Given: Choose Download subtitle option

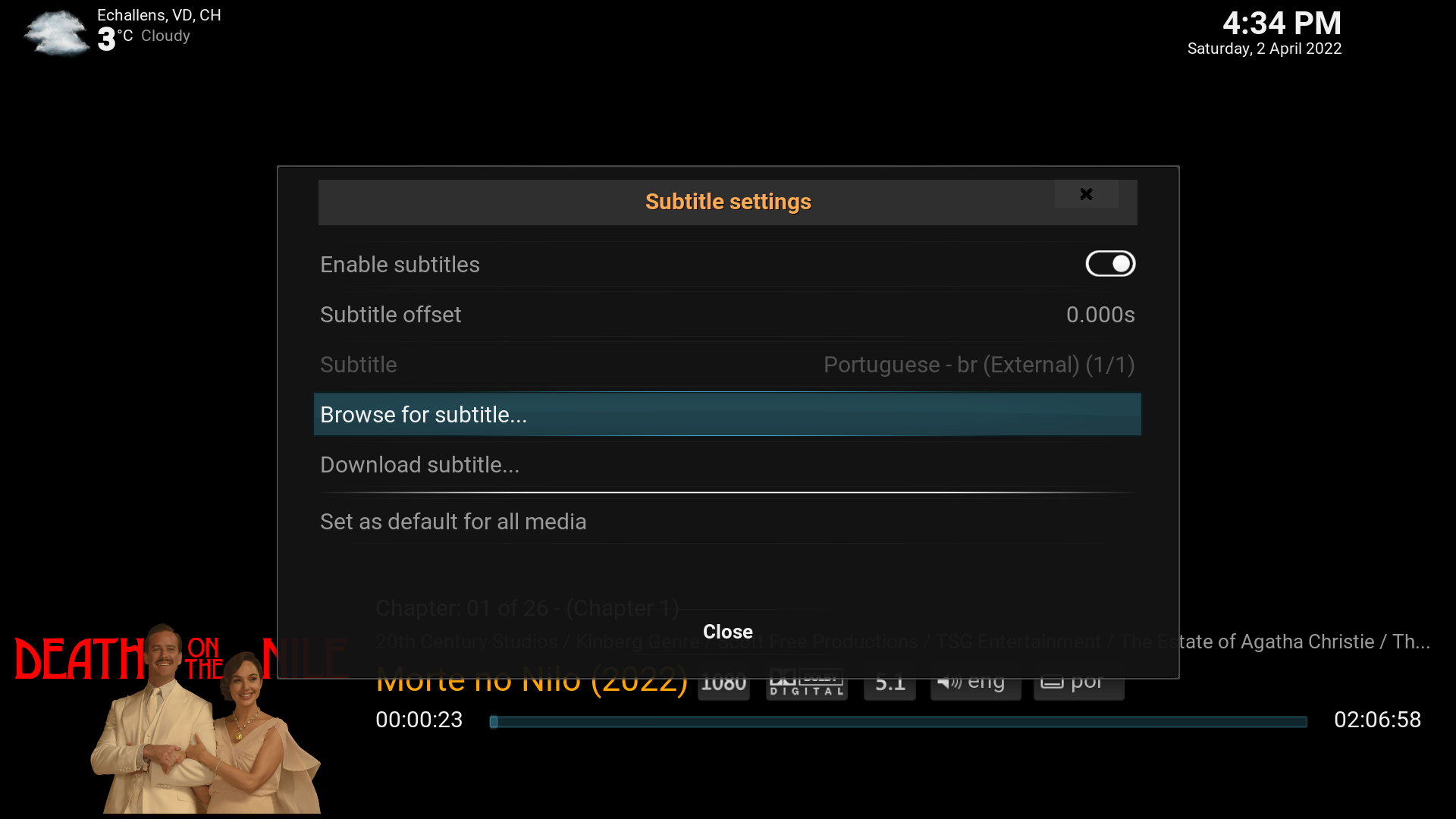Looking at the screenshot, I should pyautogui.click(x=727, y=464).
